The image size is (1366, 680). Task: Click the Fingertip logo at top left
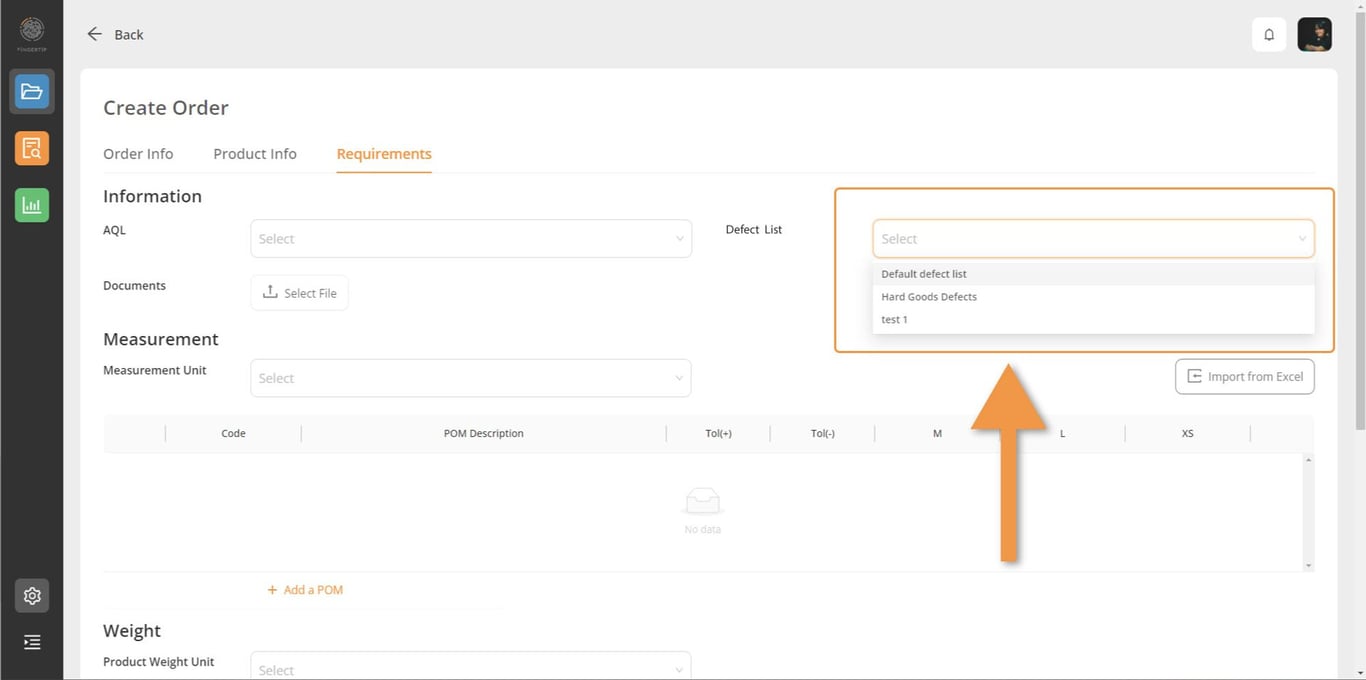(32, 33)
